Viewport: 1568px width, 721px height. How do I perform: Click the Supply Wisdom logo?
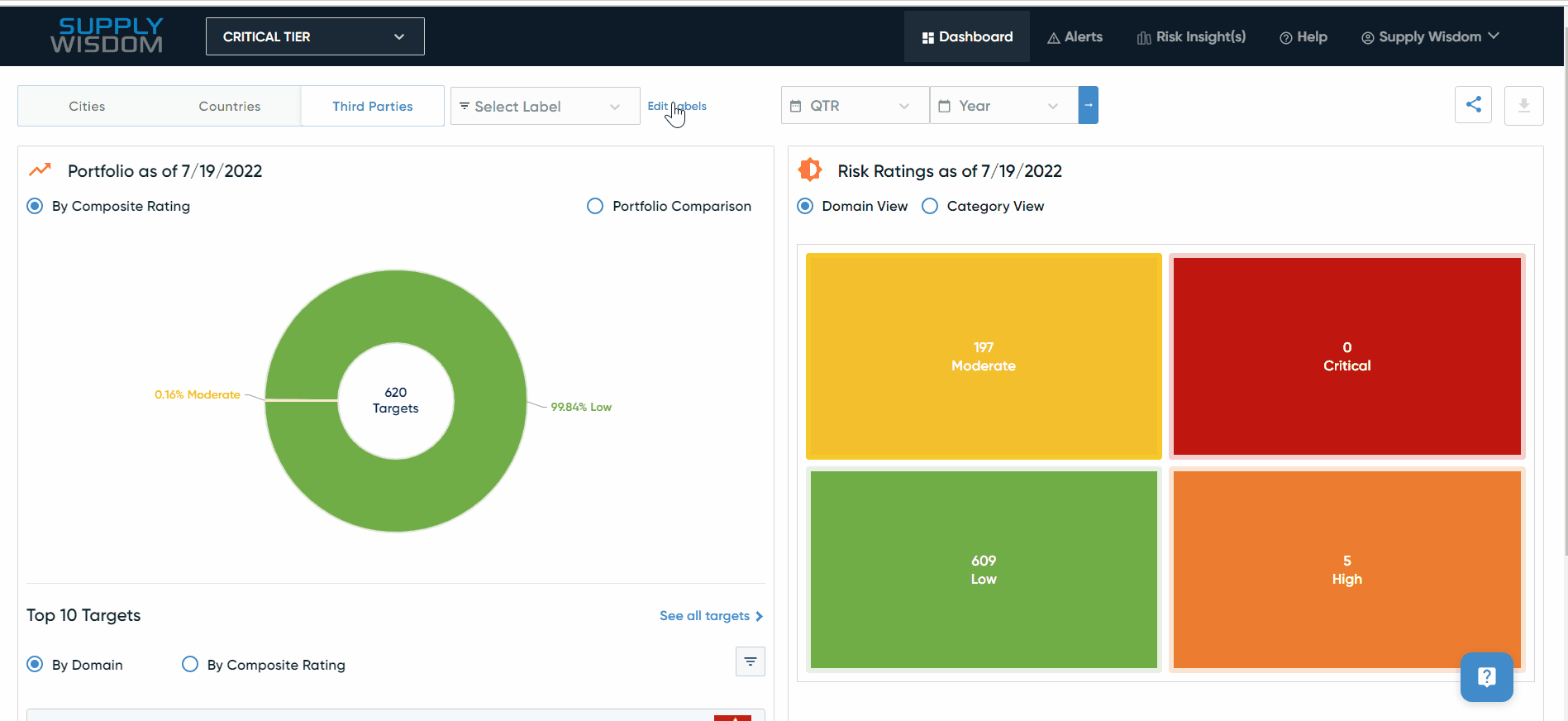click(x=107, y=36)
